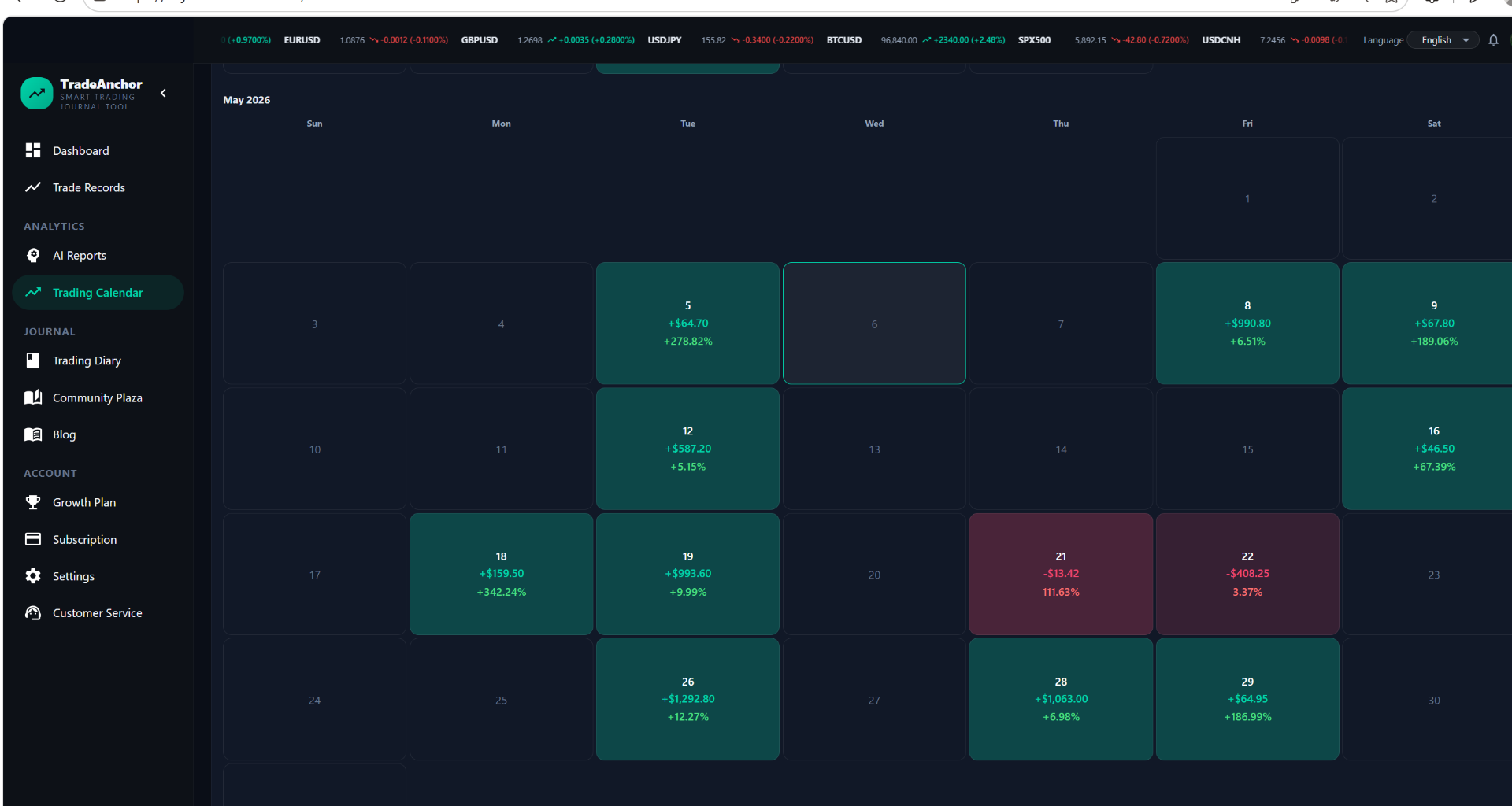Open May 9 showing +$67.80
The image size is (1512, 806).
click(1427, 324)
